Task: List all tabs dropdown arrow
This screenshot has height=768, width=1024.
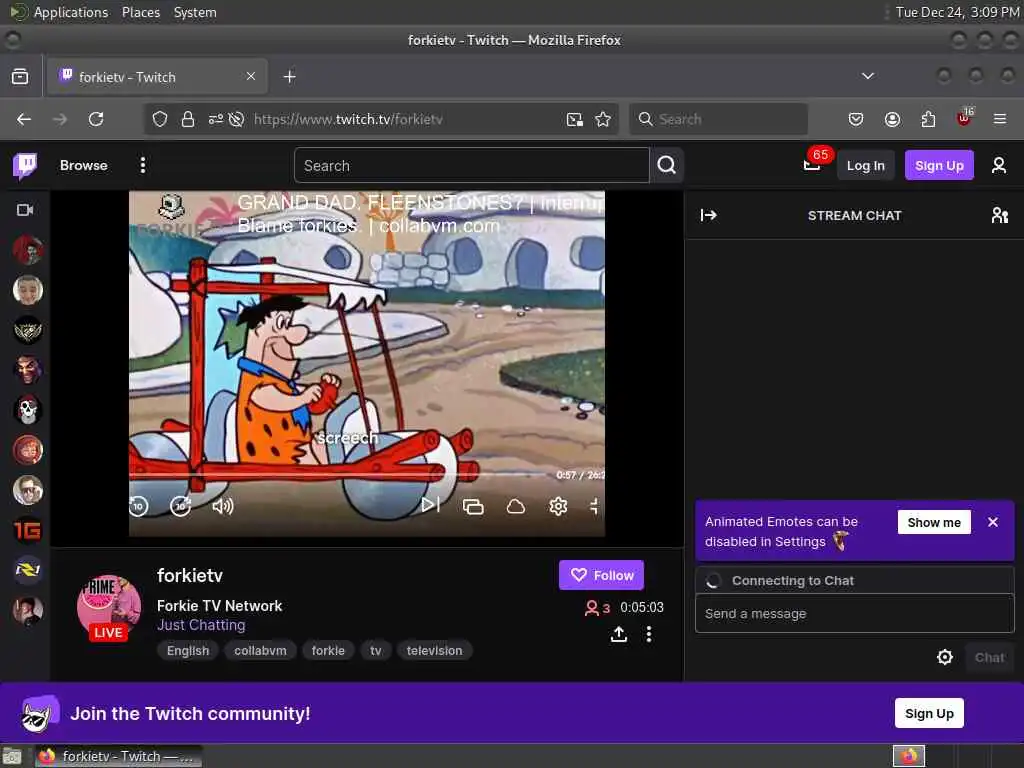Action: [x=867, y=76]
